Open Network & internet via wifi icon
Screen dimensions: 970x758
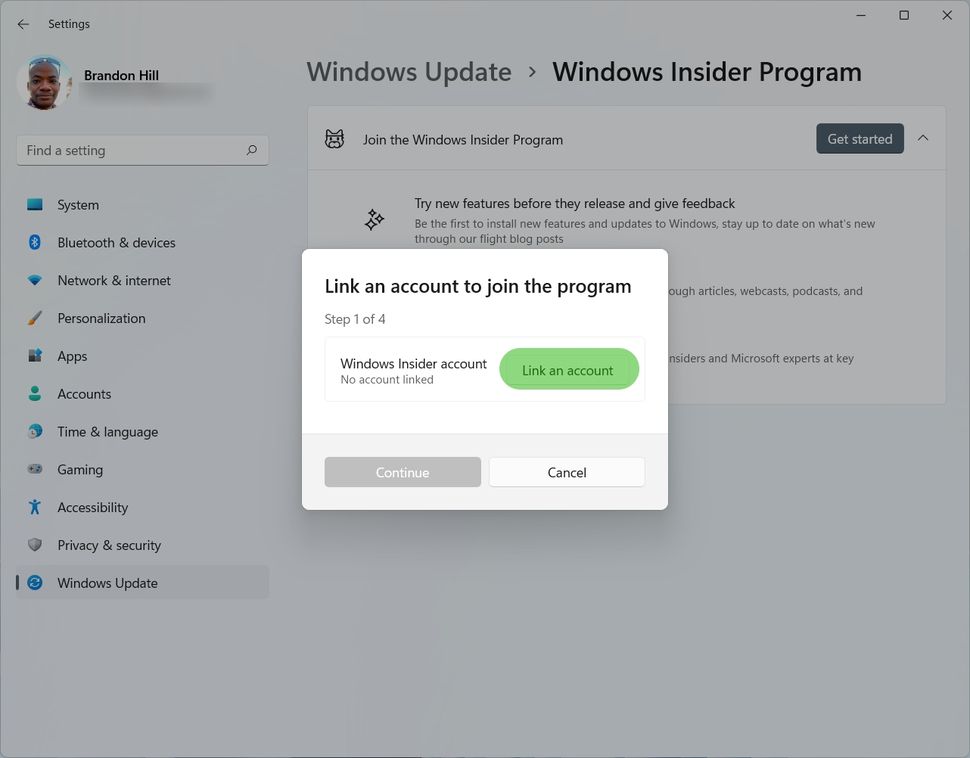[x=35, y=280]
